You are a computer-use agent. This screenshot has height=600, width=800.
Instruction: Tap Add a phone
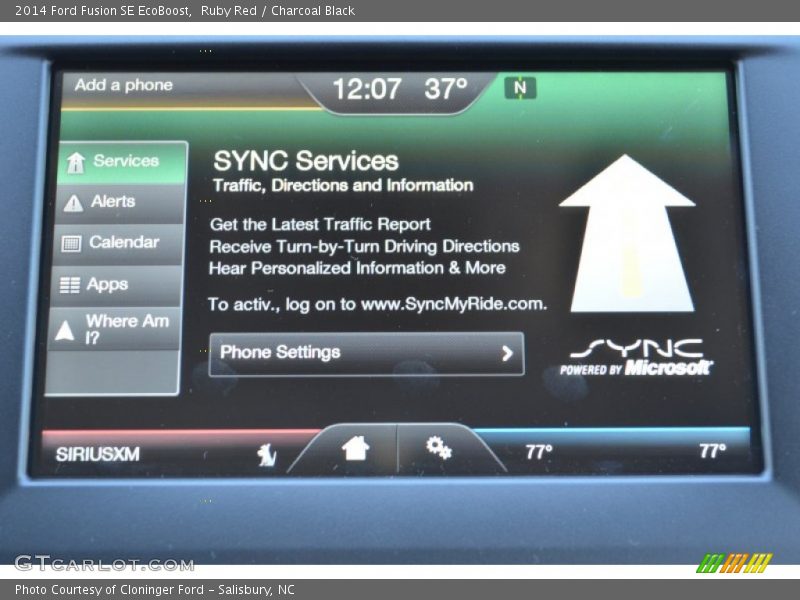(123, 85)
